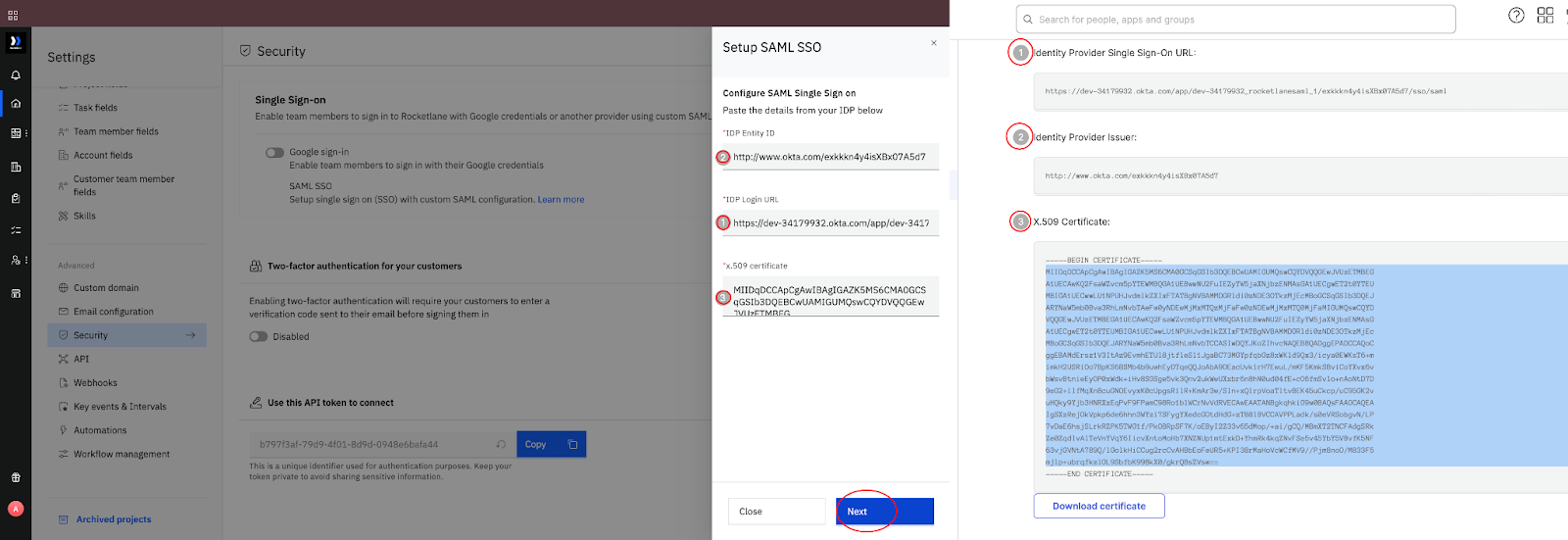Click the grid icon in the top bar
This screenshot has height=540, width=1568.
[x=13, y=15]
